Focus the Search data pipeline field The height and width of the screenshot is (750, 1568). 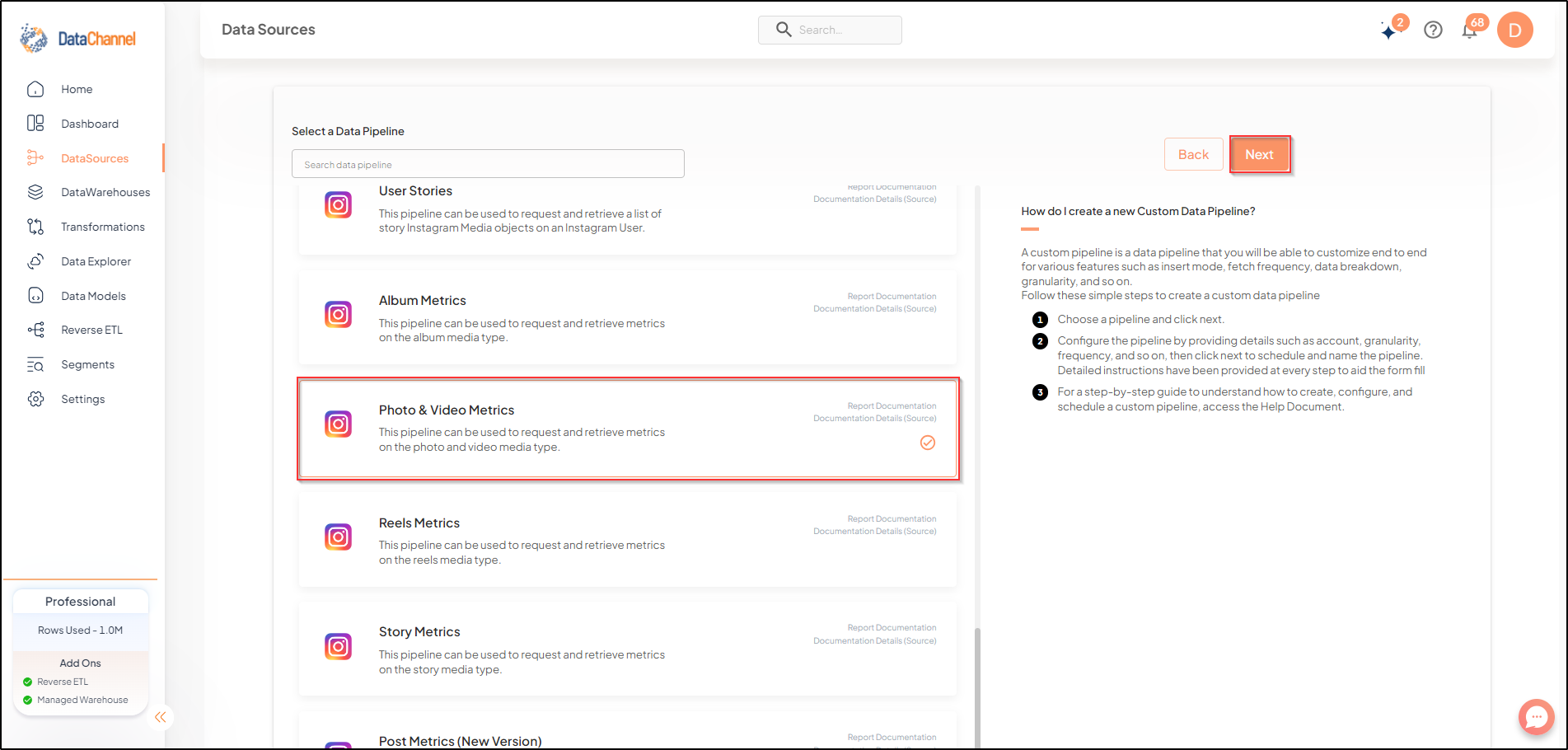[x=488, y=164]
